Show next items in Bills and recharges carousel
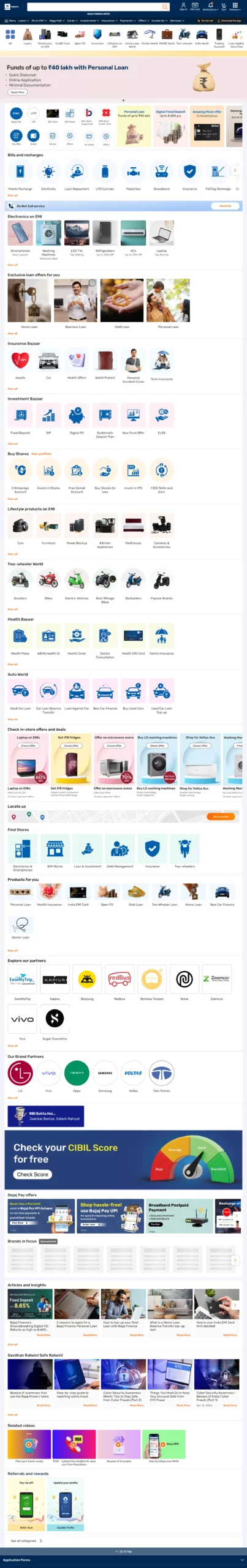Image resolution: width=247 pixels, height=1568 pixels. (235, 170)
